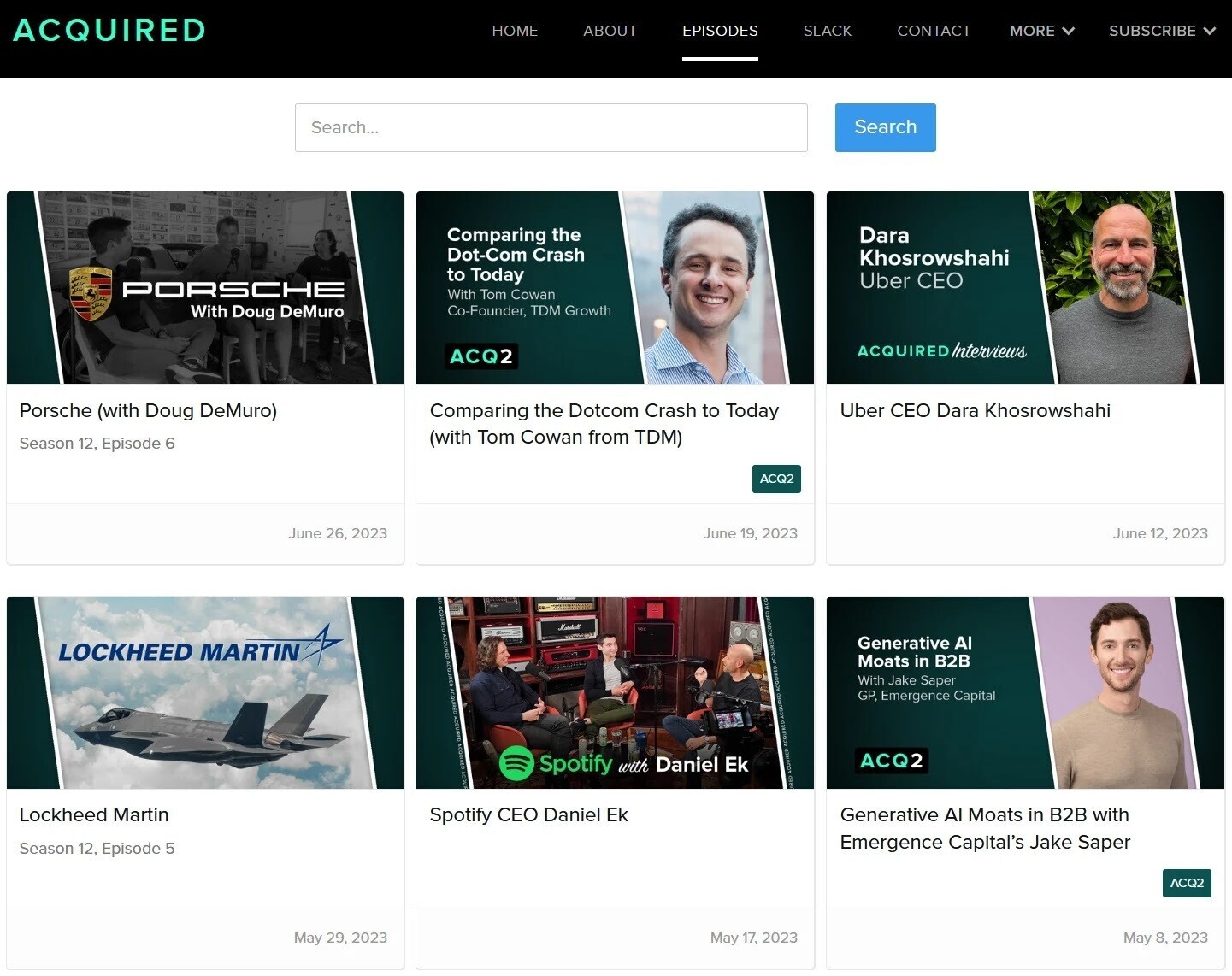Click ACQ2 tag on Dotcom Crash card
Image resolution: width=1232 pixels, height=976 pixels.
776,479
